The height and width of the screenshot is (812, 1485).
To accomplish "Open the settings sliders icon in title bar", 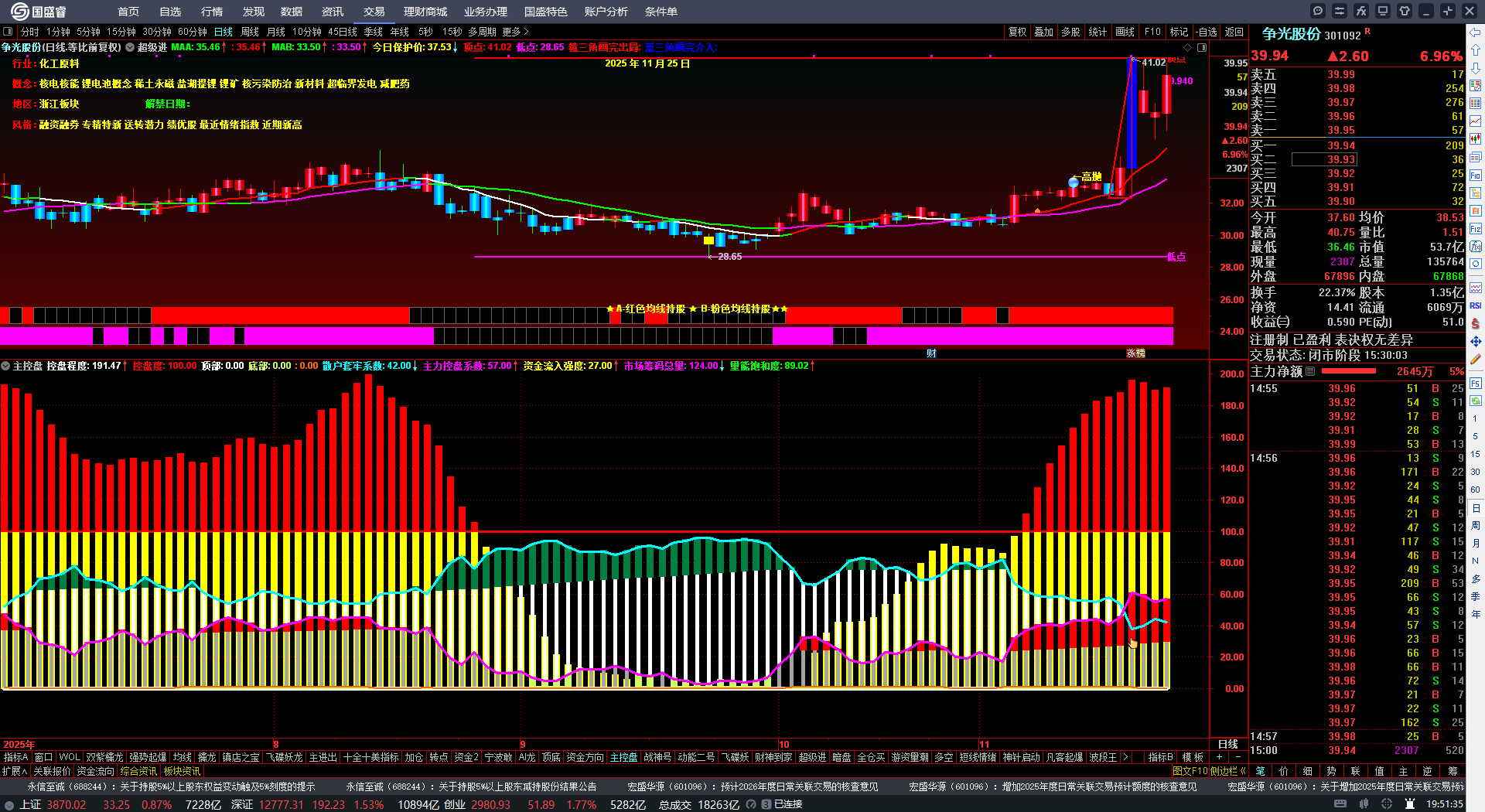I will click(x=1340, y=11).
